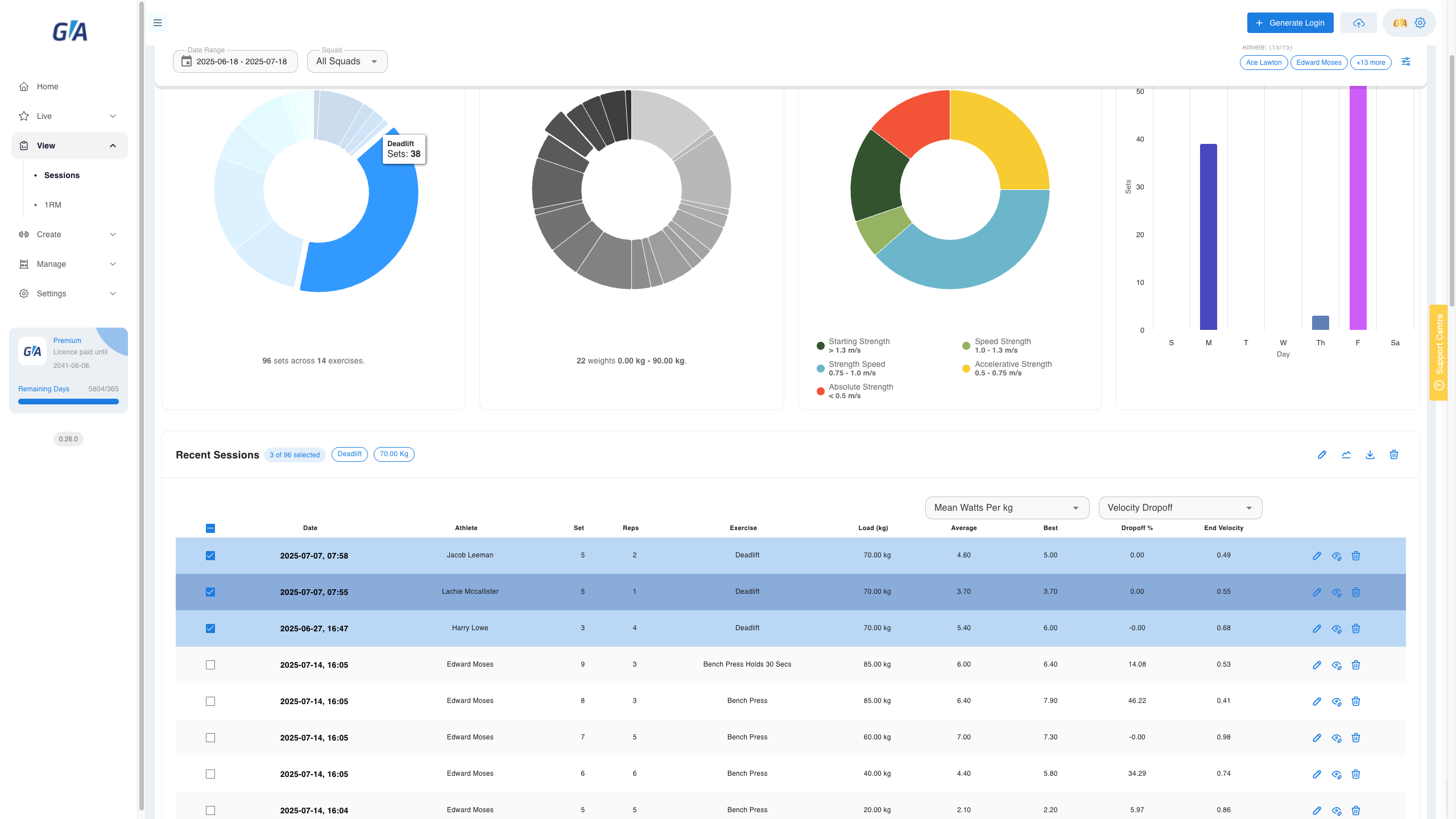Screen dimensions: 1456x819
Task: Open the All Squads dropdown
Action: coord(347,61)
